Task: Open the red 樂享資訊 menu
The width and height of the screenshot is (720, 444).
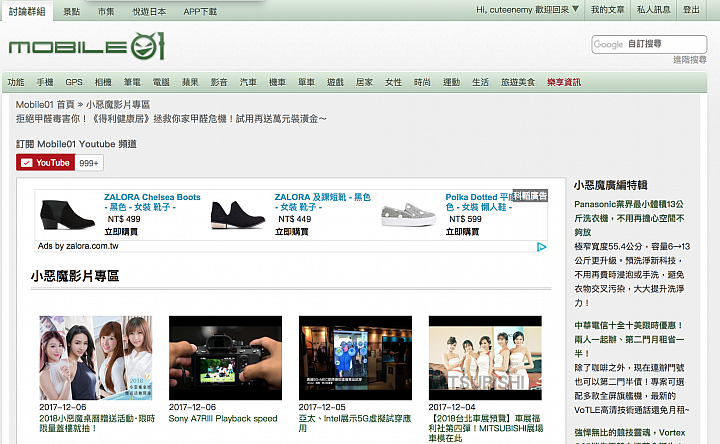Action: coord(564,82)
